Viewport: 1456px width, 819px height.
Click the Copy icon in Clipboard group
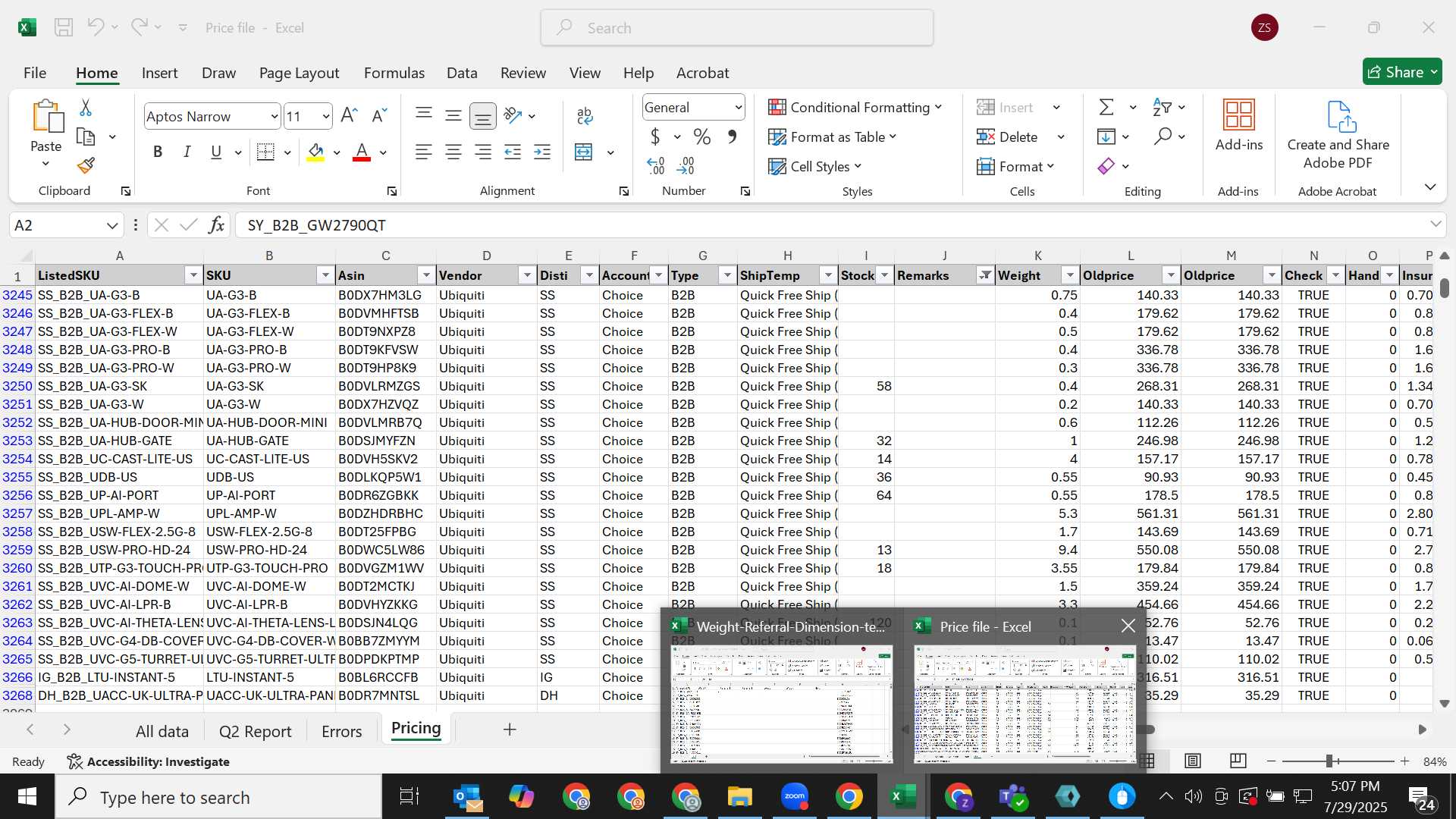coord(86,137)
